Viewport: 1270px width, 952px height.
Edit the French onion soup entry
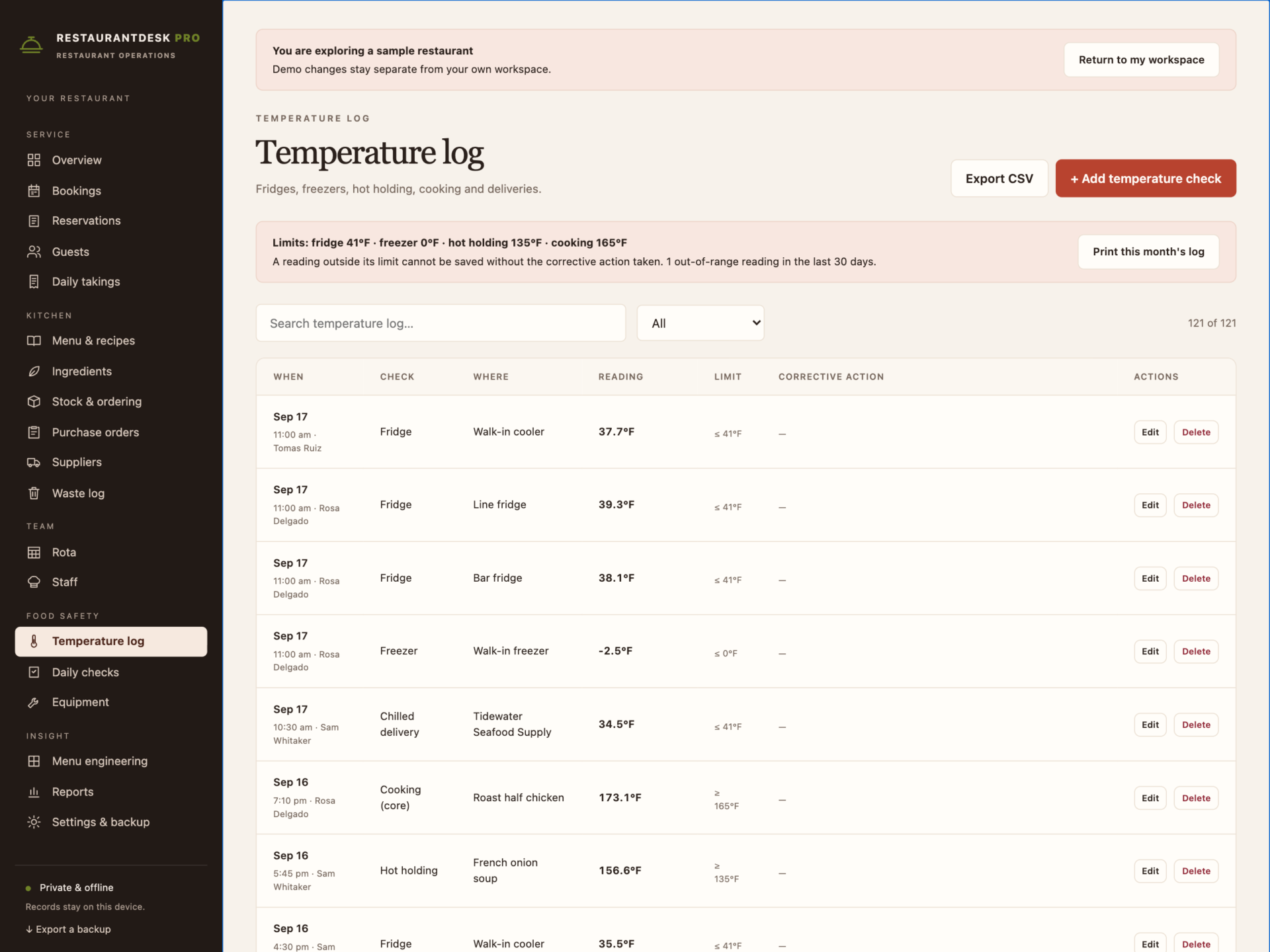tap(1150, 871)
